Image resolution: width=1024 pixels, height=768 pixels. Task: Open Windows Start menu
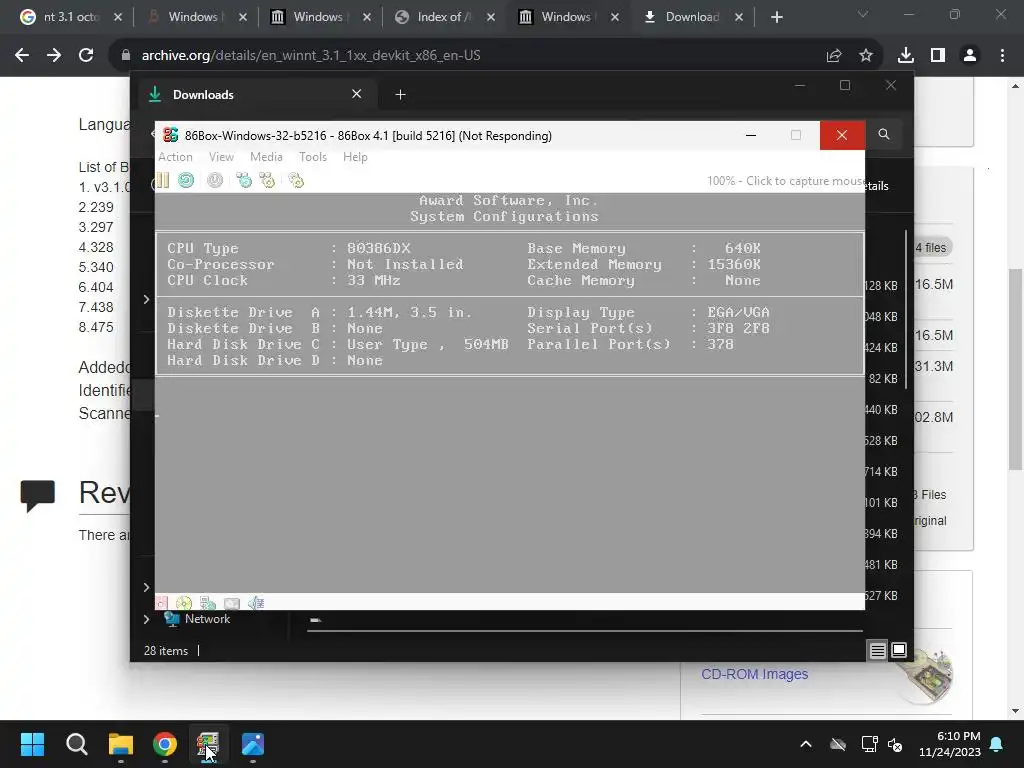click(32, 744)
